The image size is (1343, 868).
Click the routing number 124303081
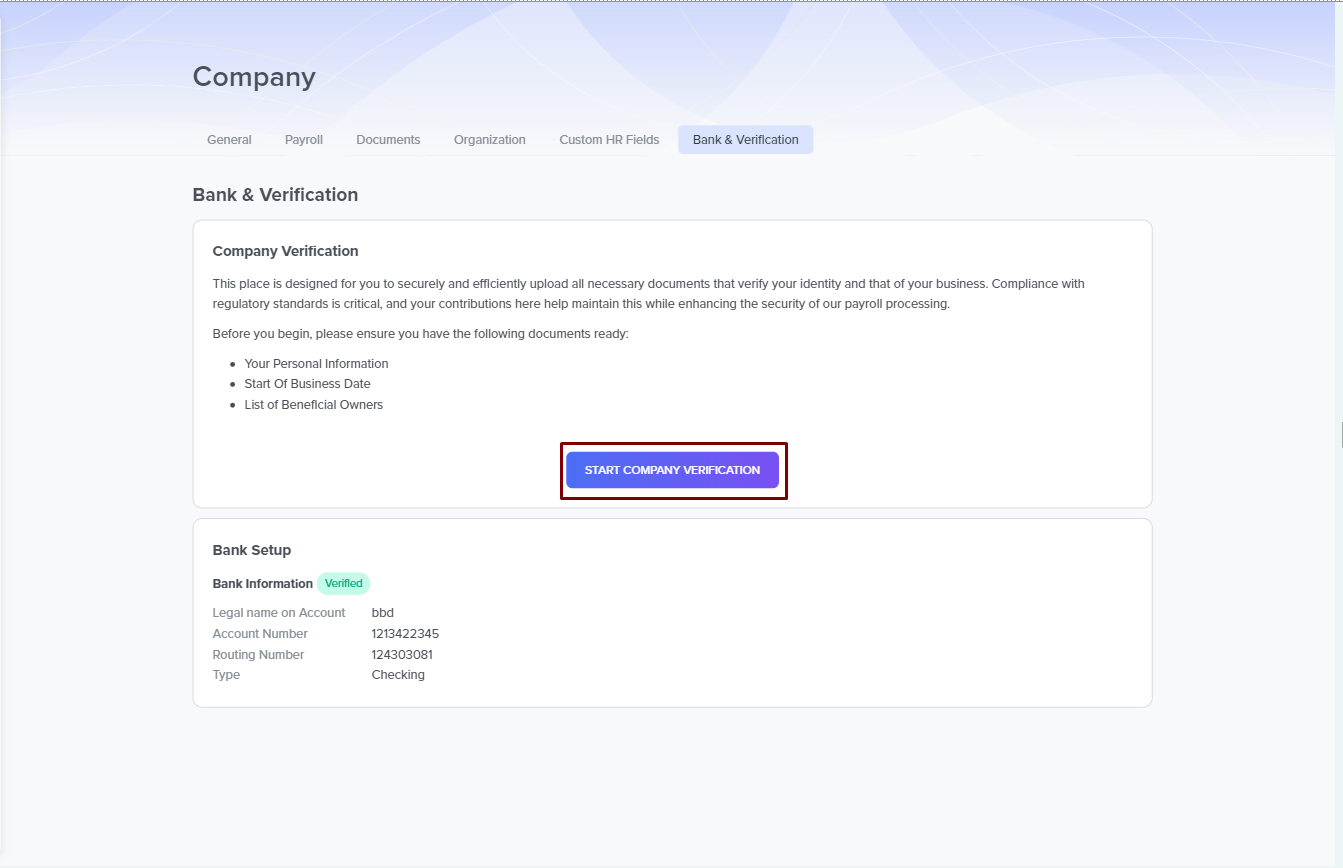click(402, 655)
